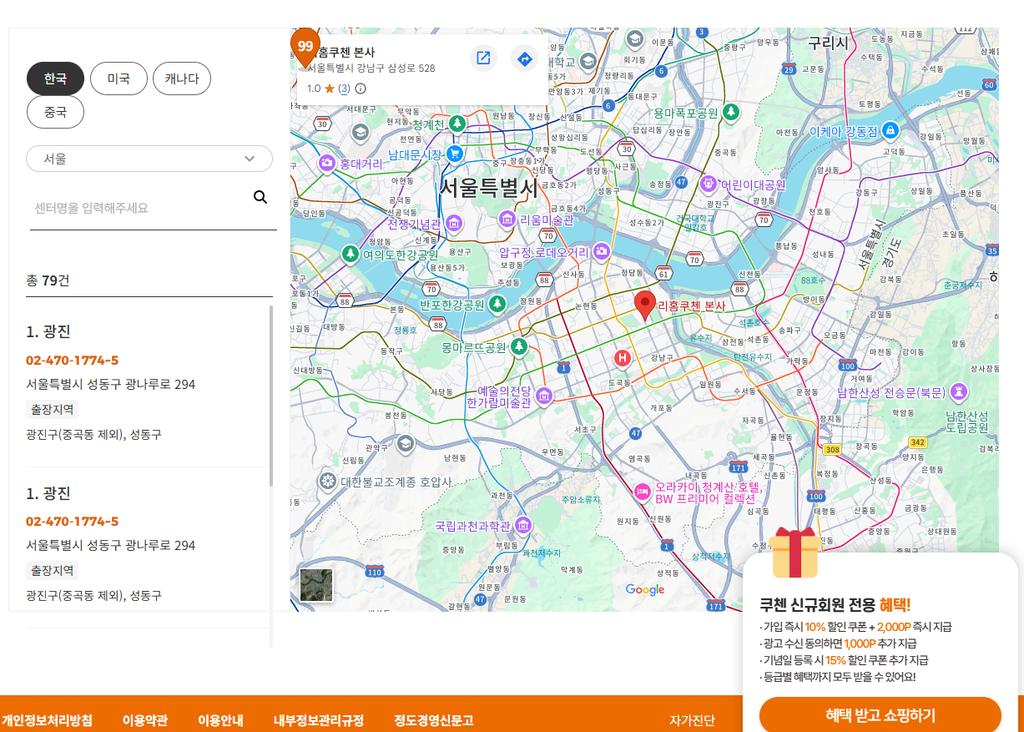Image resolution: width=1024 pixels, height=732 pixels.
Task: Click the second 02-470-1774~5 phone number
Action: (x=72, y=522)
